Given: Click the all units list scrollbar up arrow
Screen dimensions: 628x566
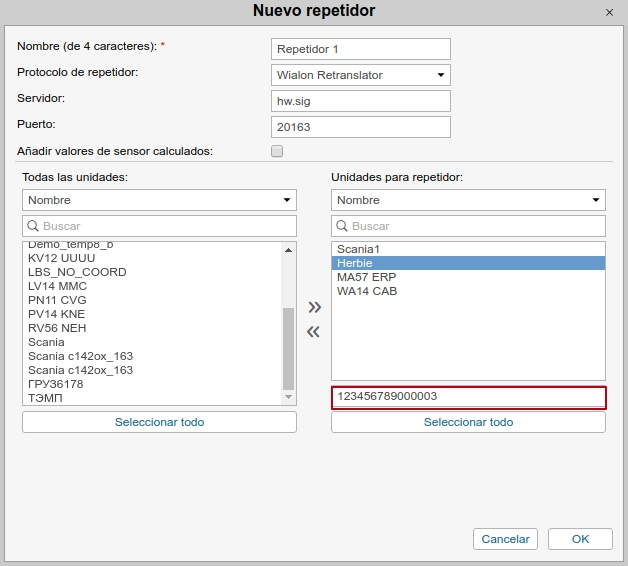Looking at the screenshot, I should coord(289,249).
